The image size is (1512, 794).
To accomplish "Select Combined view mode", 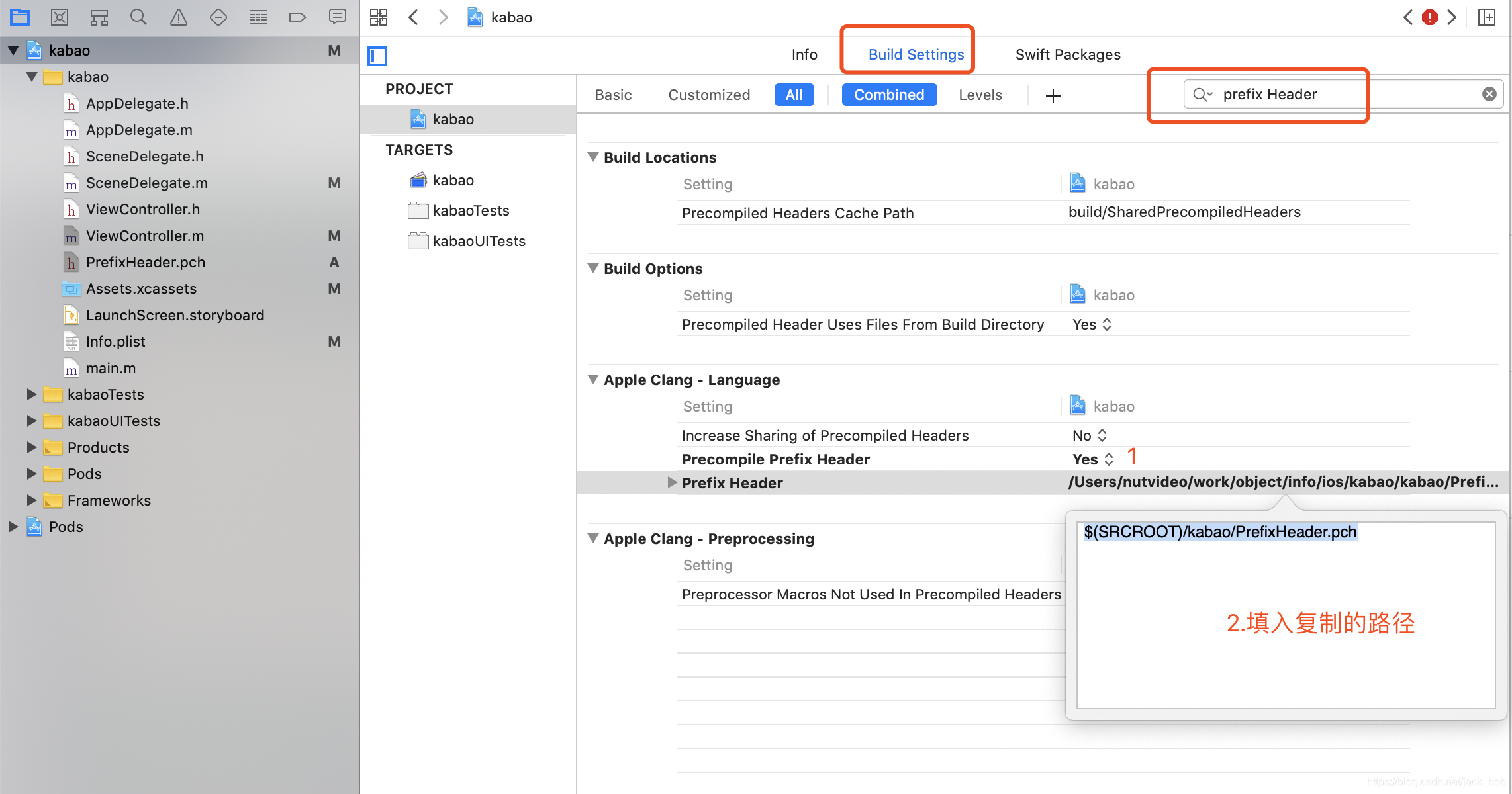I will tap(889, 95).
